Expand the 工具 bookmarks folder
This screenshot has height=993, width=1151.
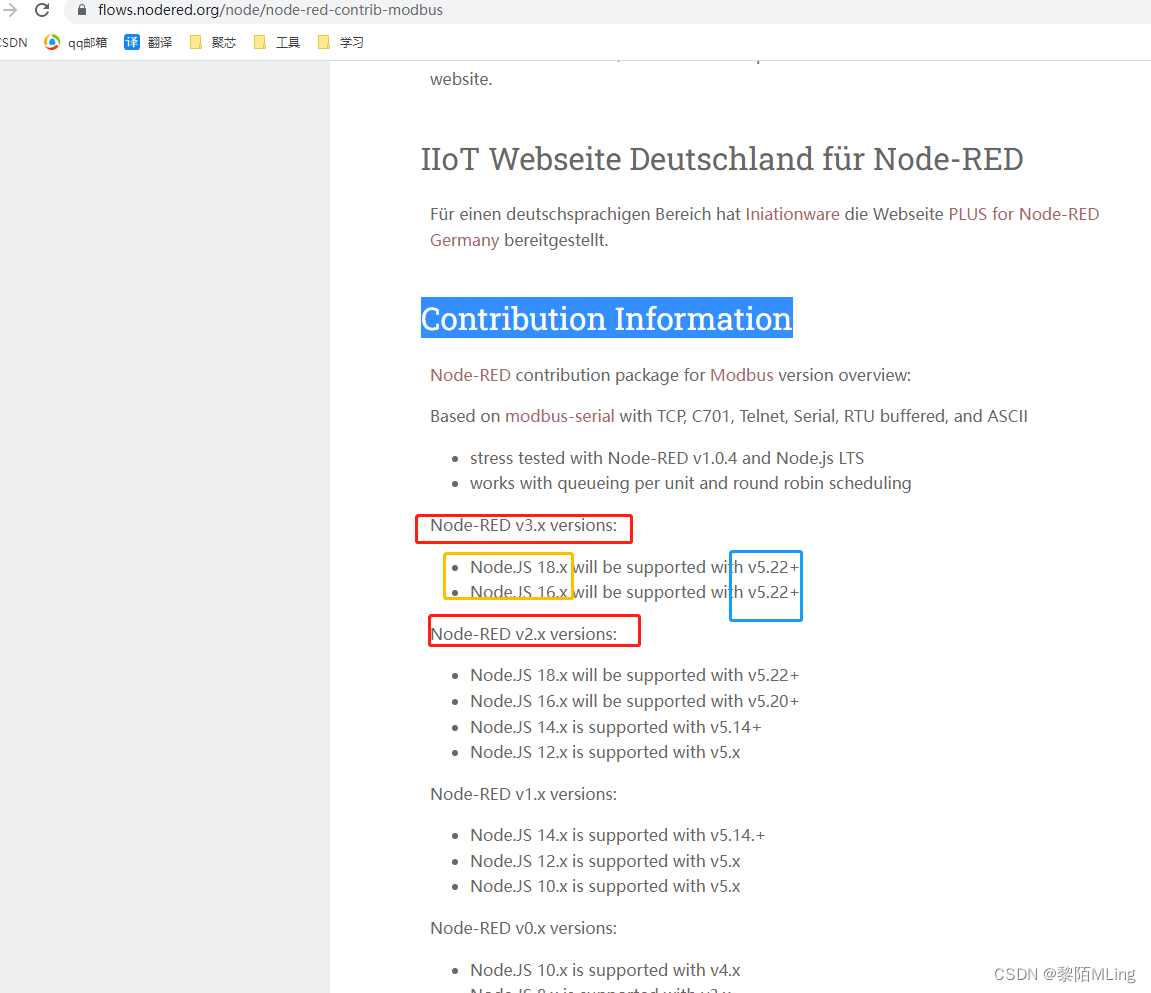coord(278,42)
